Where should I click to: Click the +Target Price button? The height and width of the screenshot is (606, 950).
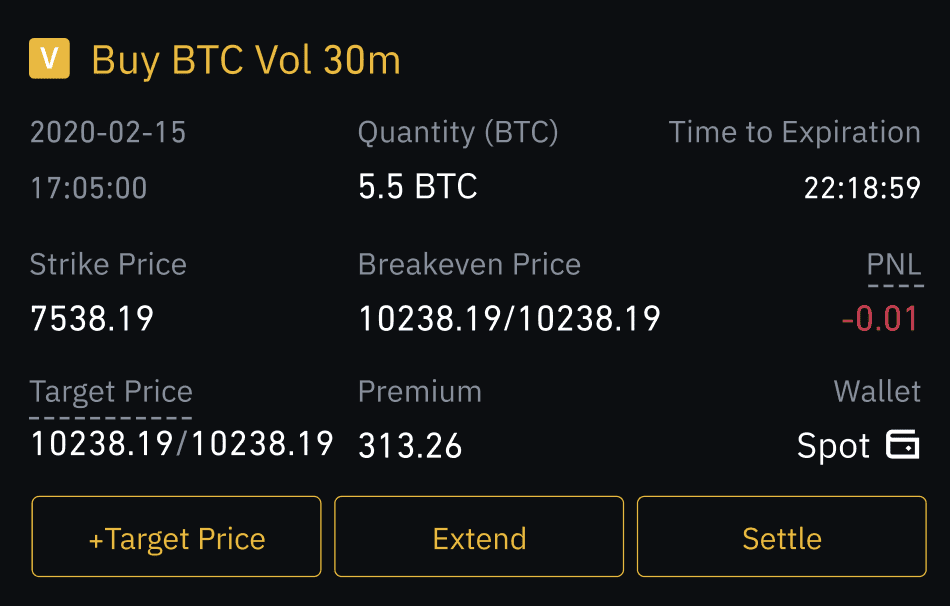176,536
